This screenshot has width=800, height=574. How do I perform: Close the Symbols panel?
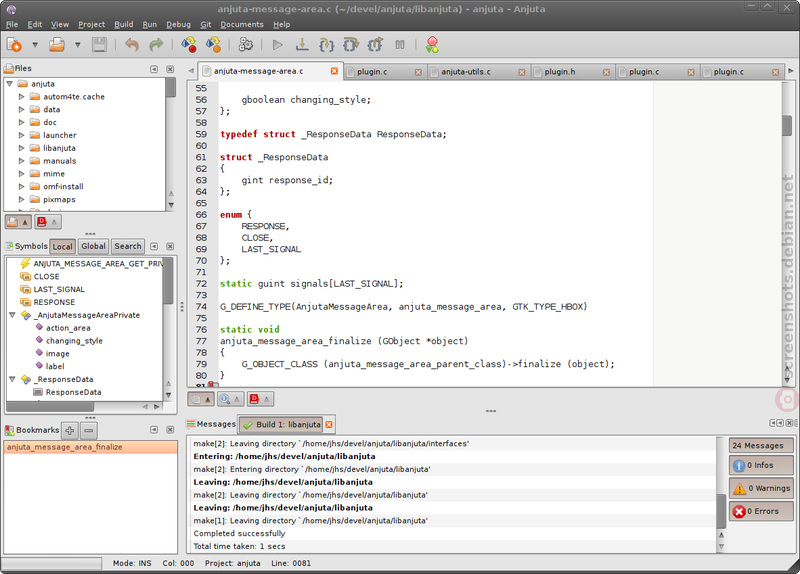[170, 246]
